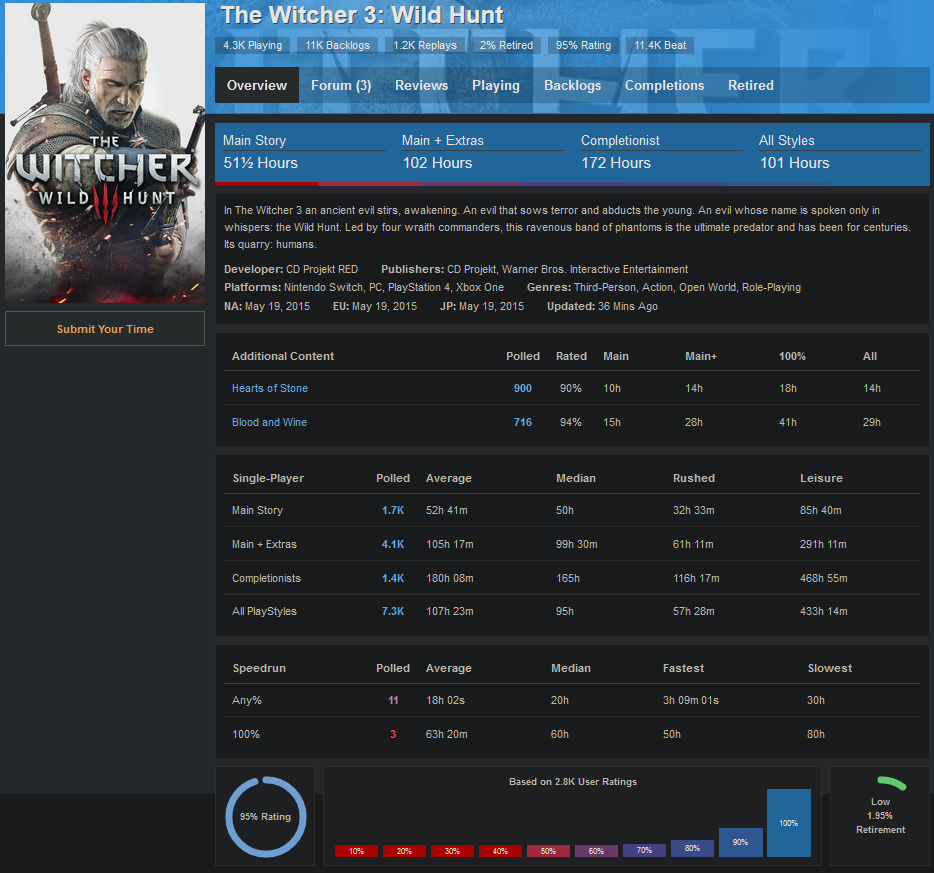934x873 pixels.
Task: Click the 2% Retired badge
Action: (x=506, y=45)
